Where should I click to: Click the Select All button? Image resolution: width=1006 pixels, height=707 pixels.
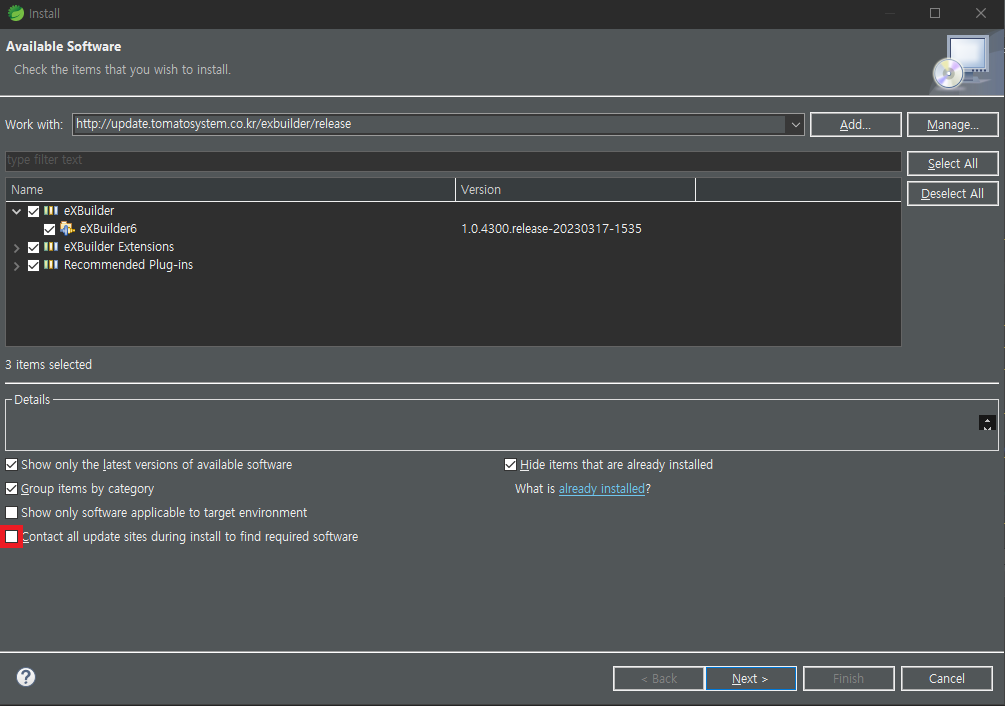[x=953, y=164]
